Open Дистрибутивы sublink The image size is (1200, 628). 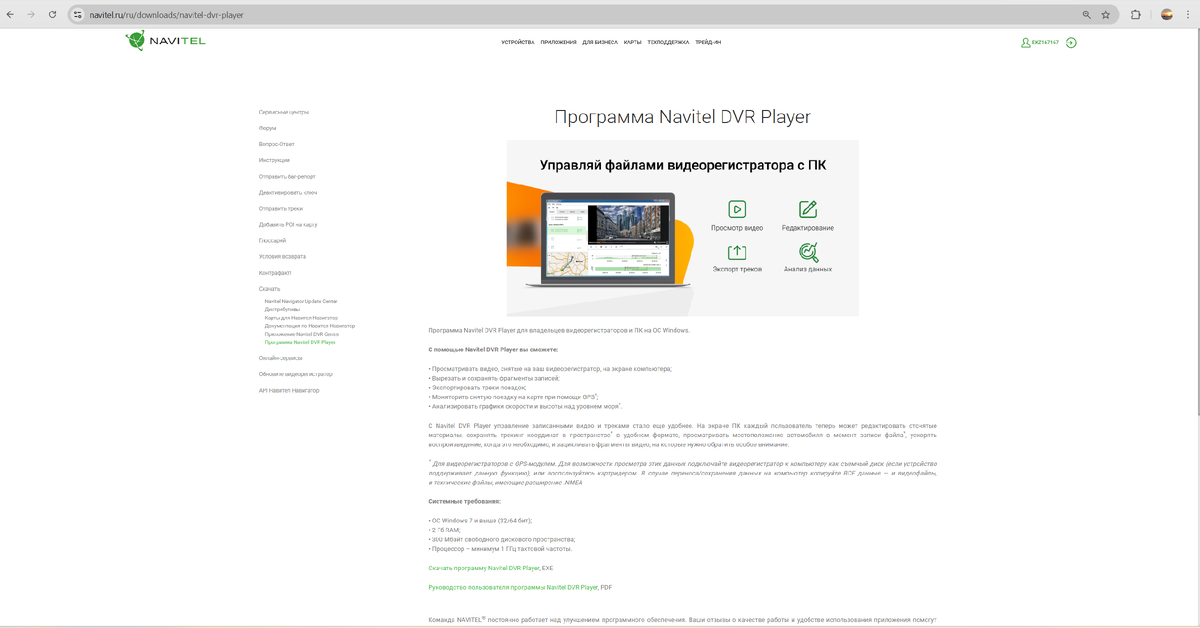click(282, 309)
